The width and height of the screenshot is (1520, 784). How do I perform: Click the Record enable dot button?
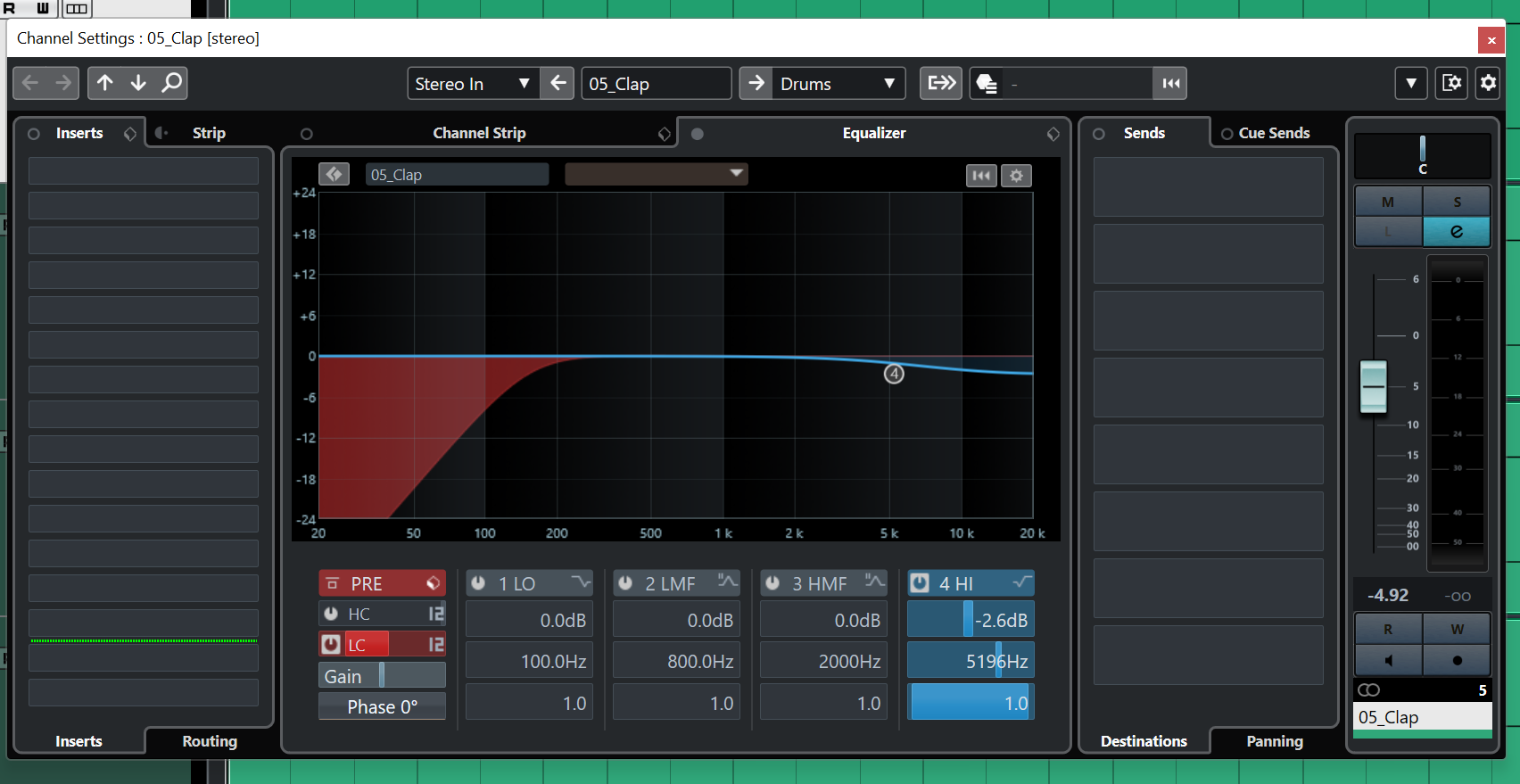(1457, 660)
